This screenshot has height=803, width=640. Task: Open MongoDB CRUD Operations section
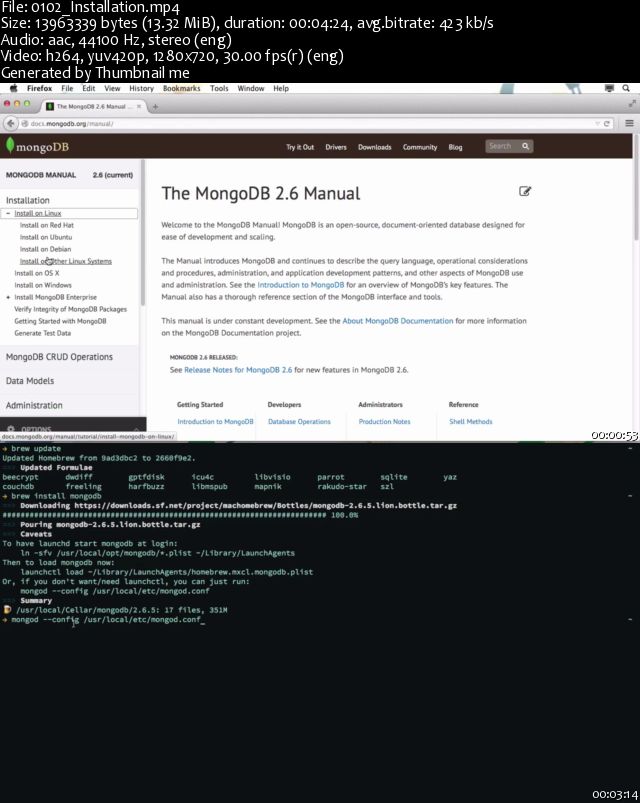coord(59,357)
